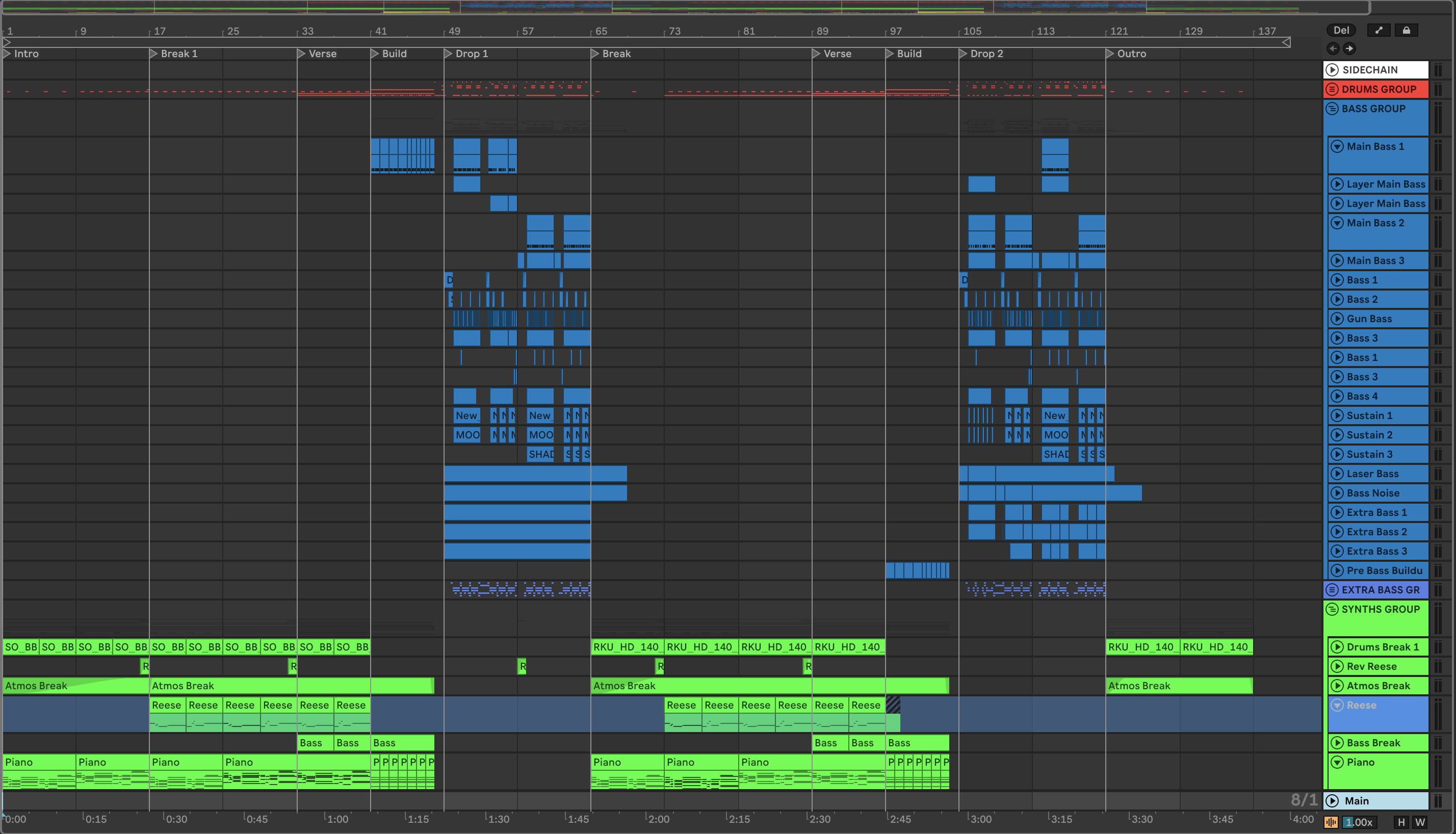
Task: Toggle the W optimize width button
Action: point(1420,822)
